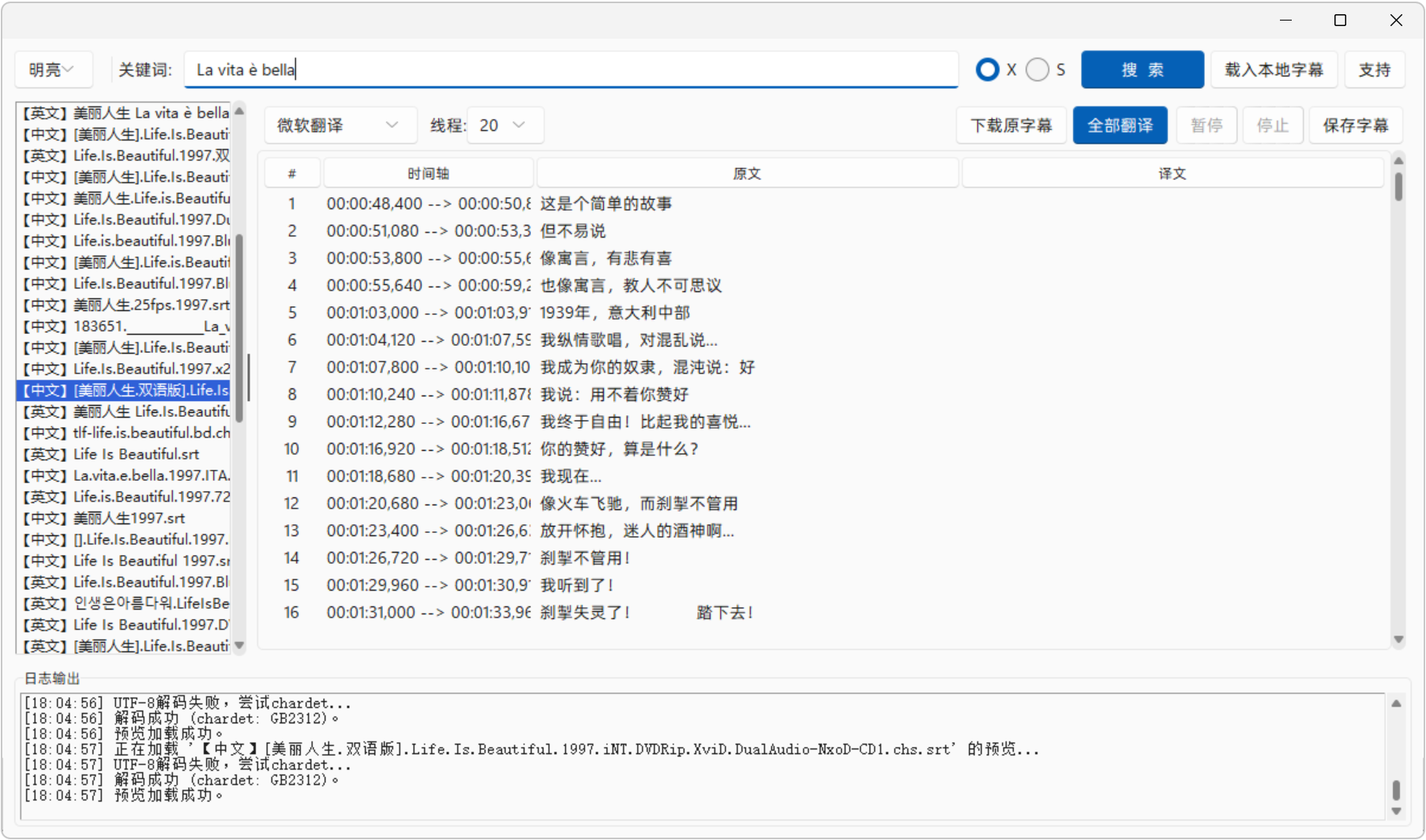Click the 下载原字幕 button
Screen dimensions: 1426x840
pos(1011,126)
